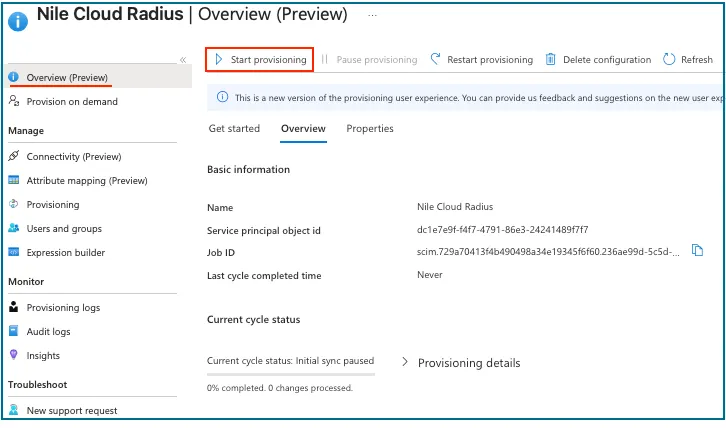Switch to the Get started tab
726x428 pixels.
coord(234,128)
